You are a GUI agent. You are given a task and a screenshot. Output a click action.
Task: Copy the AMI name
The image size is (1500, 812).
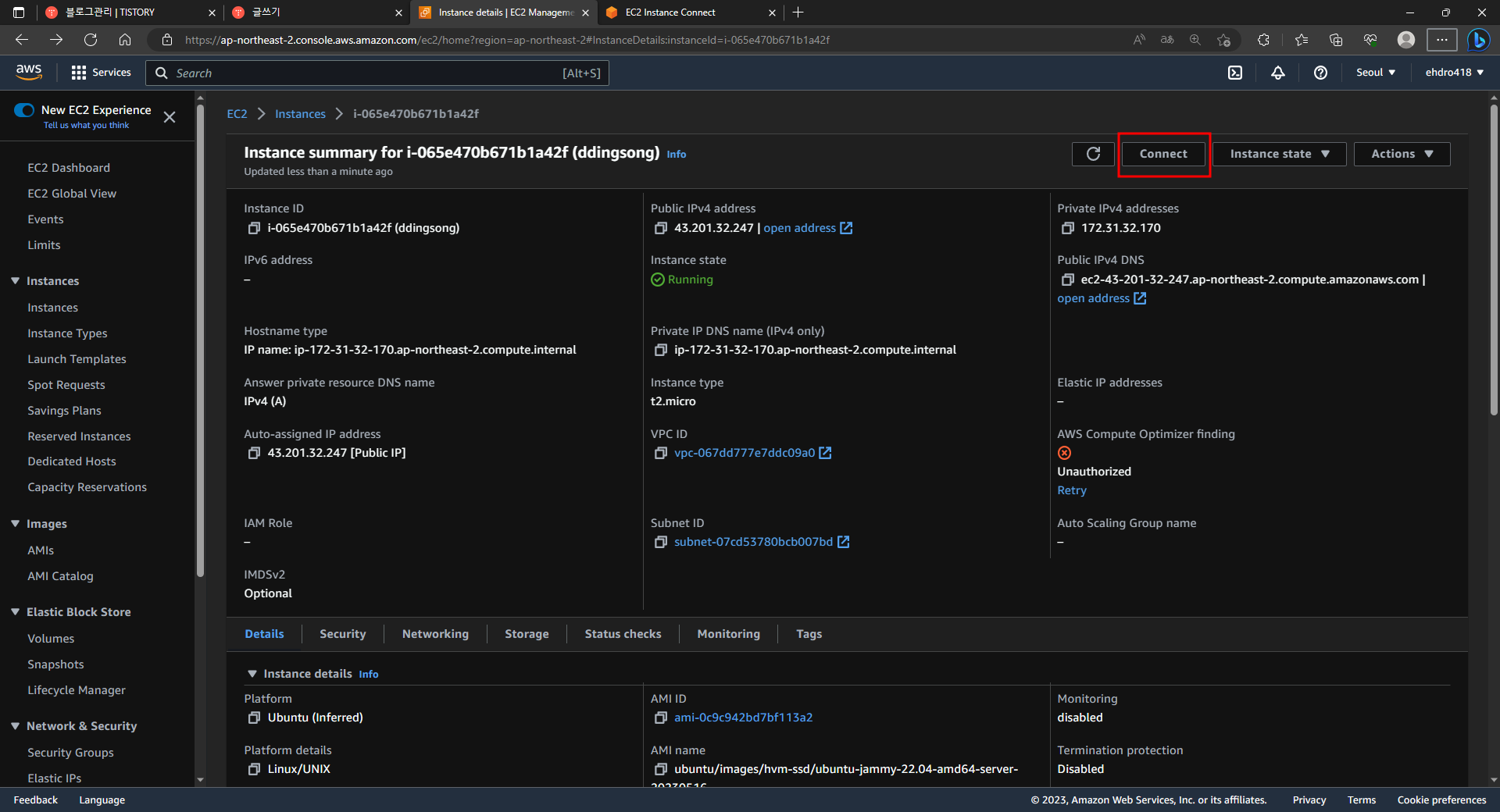(x=660, y=769)
